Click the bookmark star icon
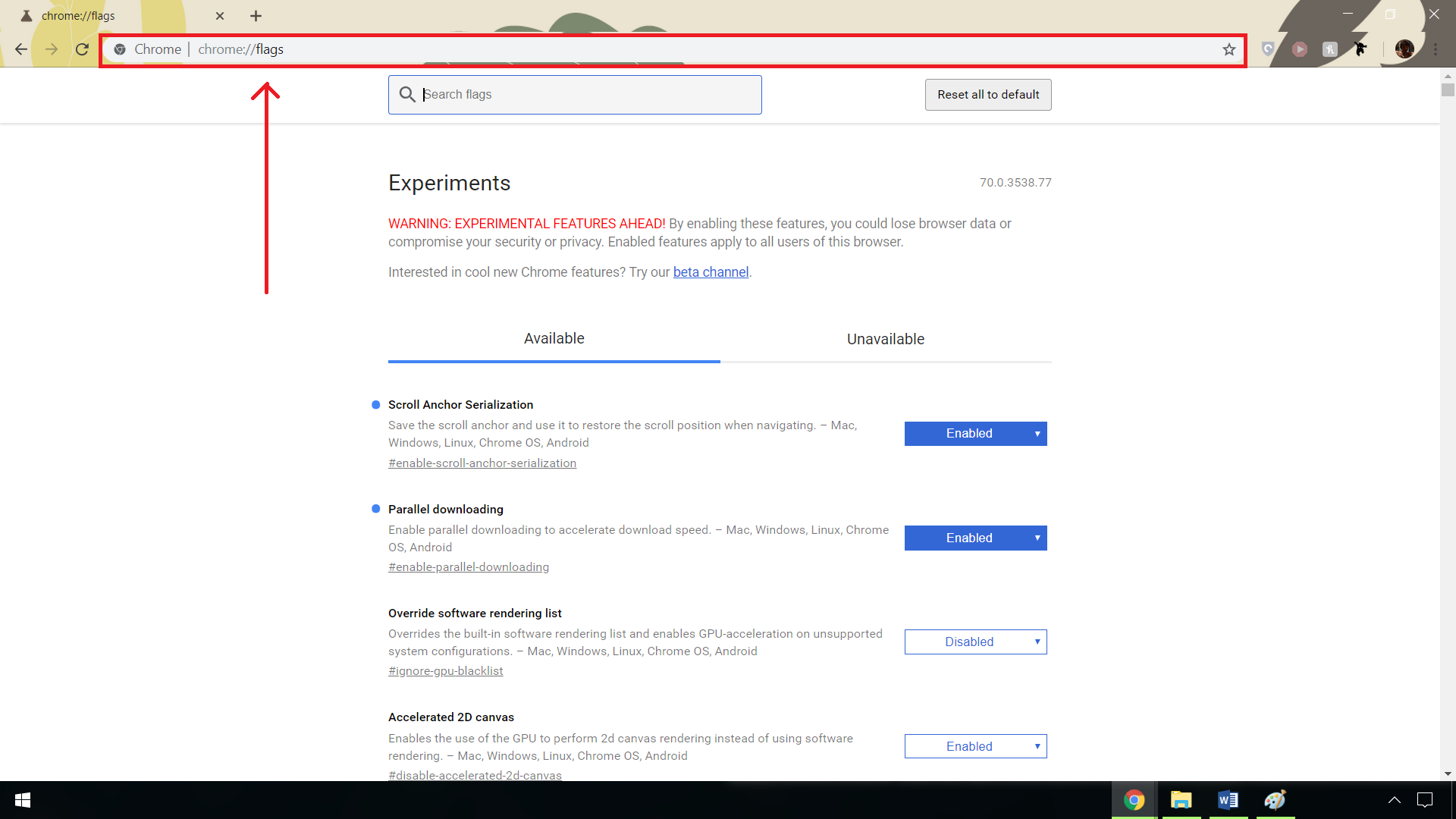1456x819 pixels. (1229, 49)
